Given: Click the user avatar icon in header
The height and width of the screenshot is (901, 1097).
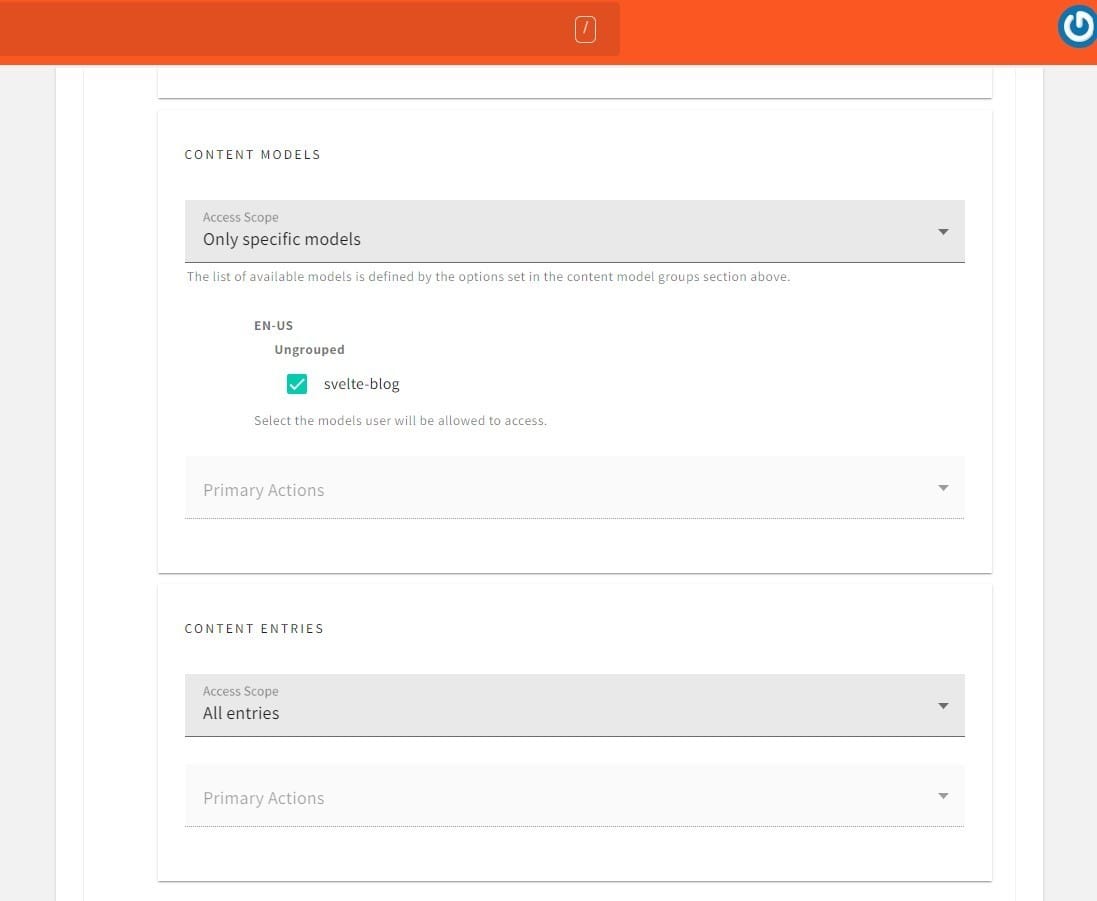Looking at the screenshot, I should (x=1077, y=27).
